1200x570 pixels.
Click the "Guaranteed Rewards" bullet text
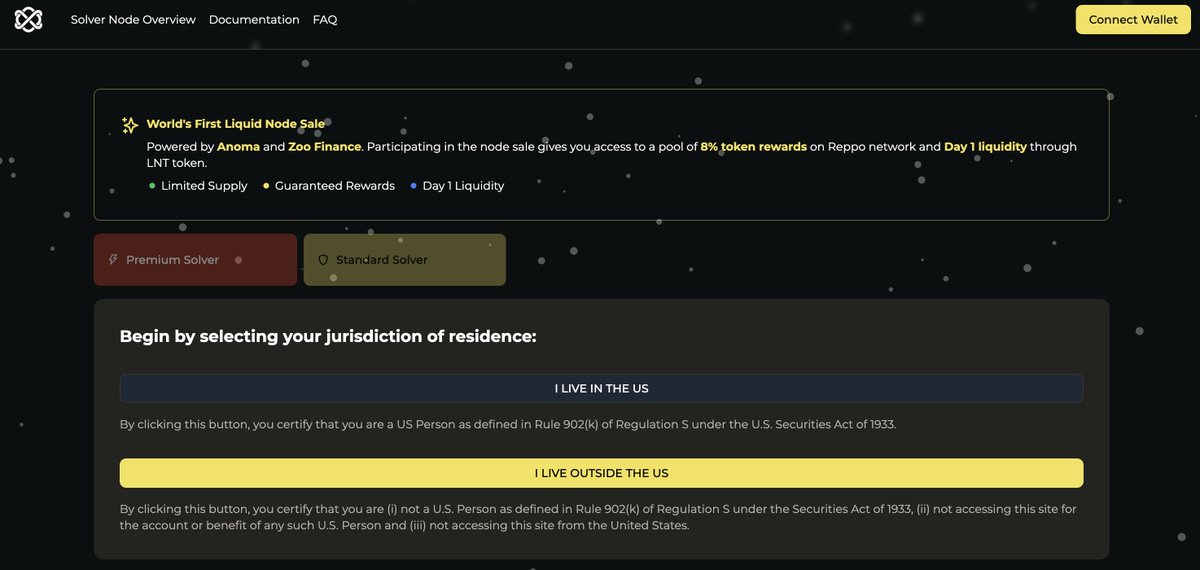click(335, 186)
